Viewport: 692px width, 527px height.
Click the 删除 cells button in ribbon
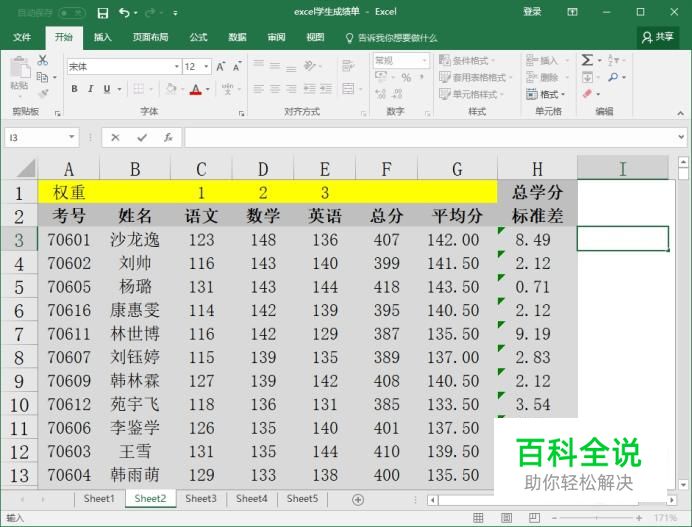[x=547, y=78]
